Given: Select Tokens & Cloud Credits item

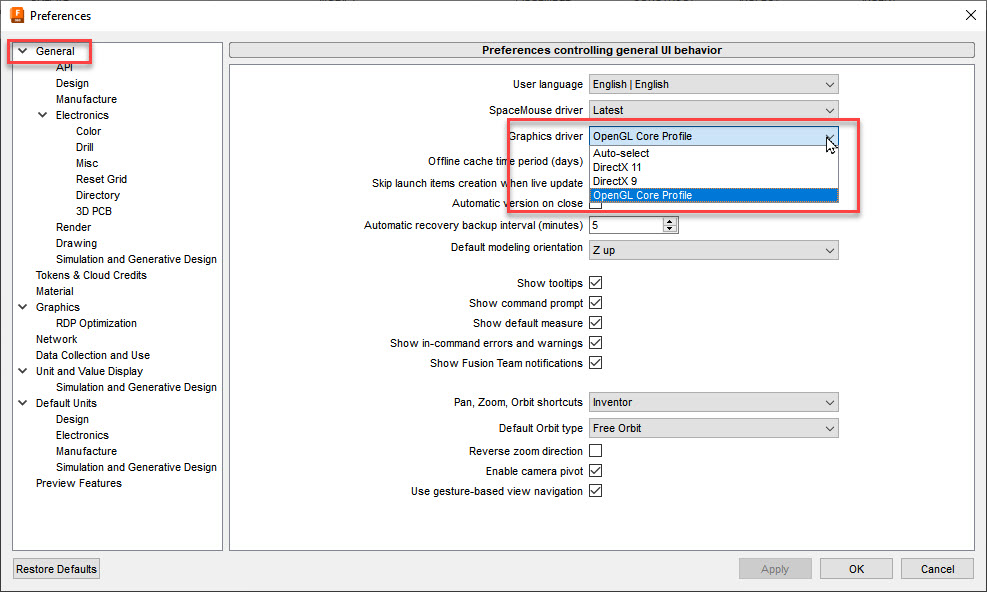Looking at the screenshot, I should [91, 275].
